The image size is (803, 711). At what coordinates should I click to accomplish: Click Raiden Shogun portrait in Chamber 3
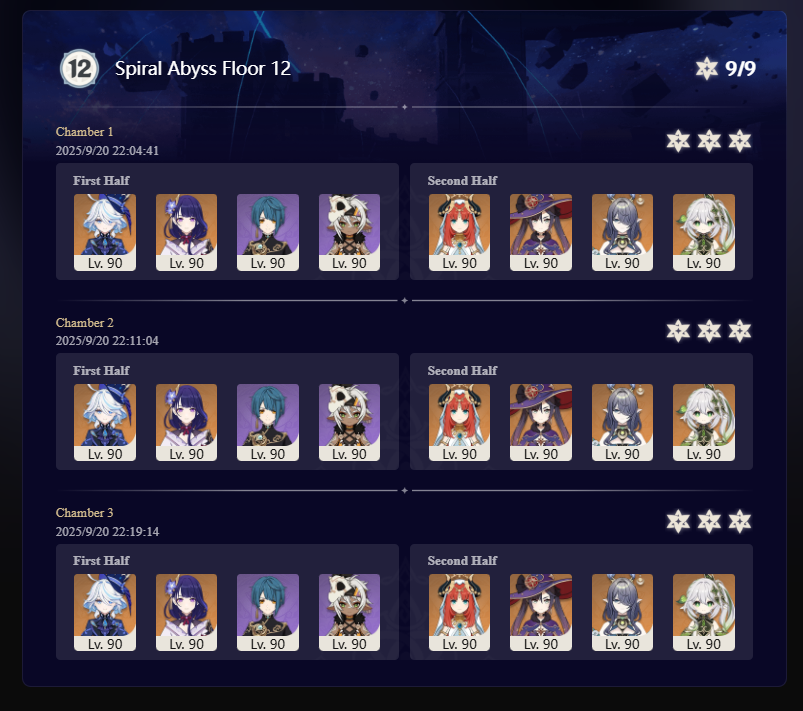186,612
